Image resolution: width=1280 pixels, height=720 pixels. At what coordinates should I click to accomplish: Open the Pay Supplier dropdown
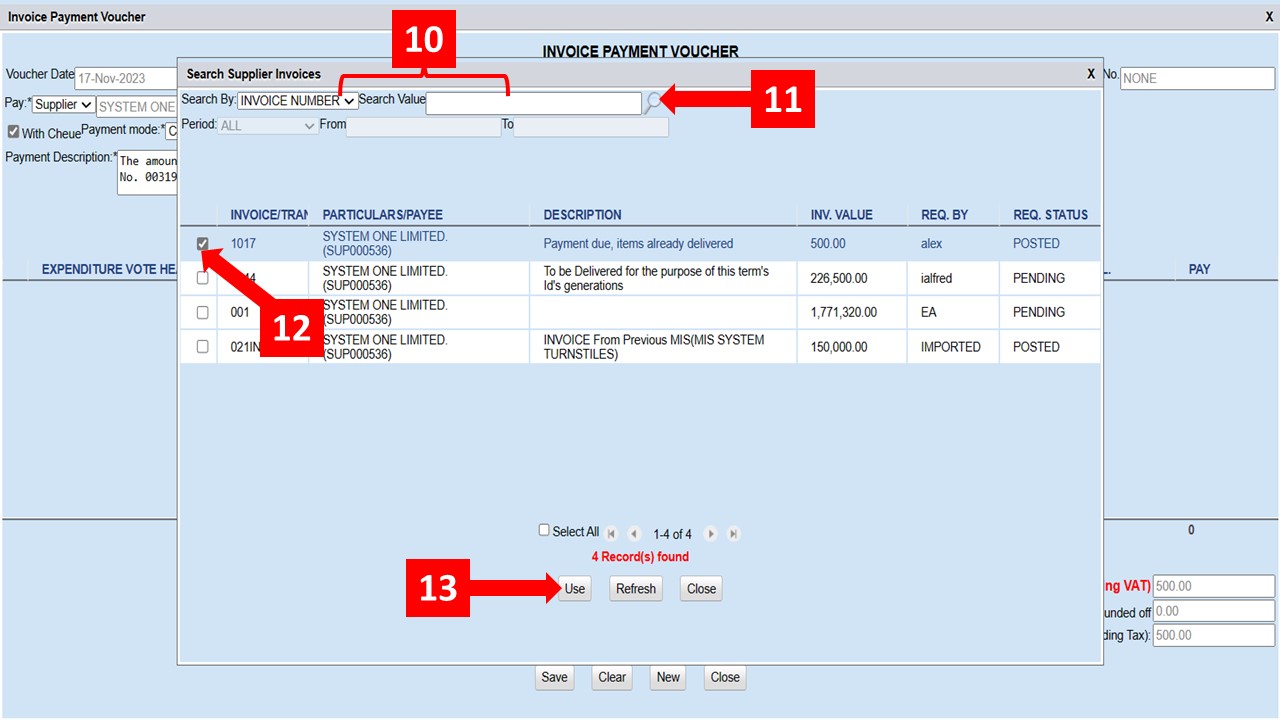(x=64, y=105)
